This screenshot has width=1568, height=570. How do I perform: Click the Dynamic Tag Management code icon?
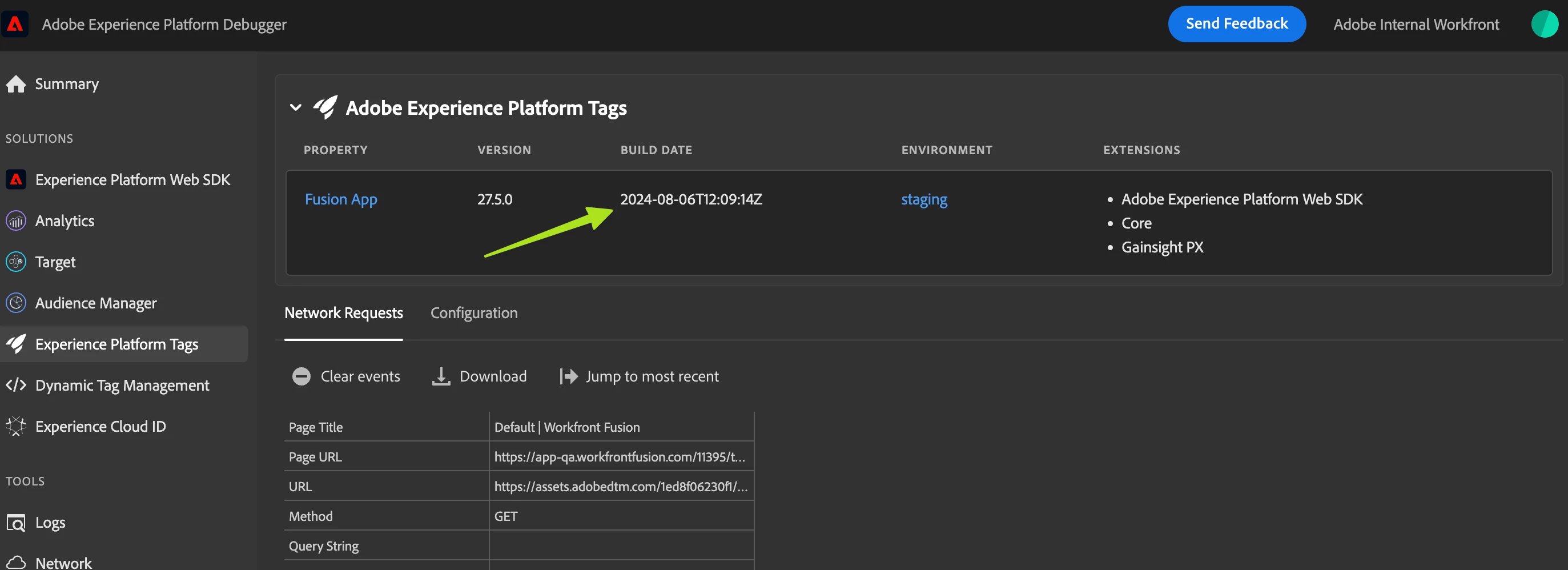click(16, 385)
